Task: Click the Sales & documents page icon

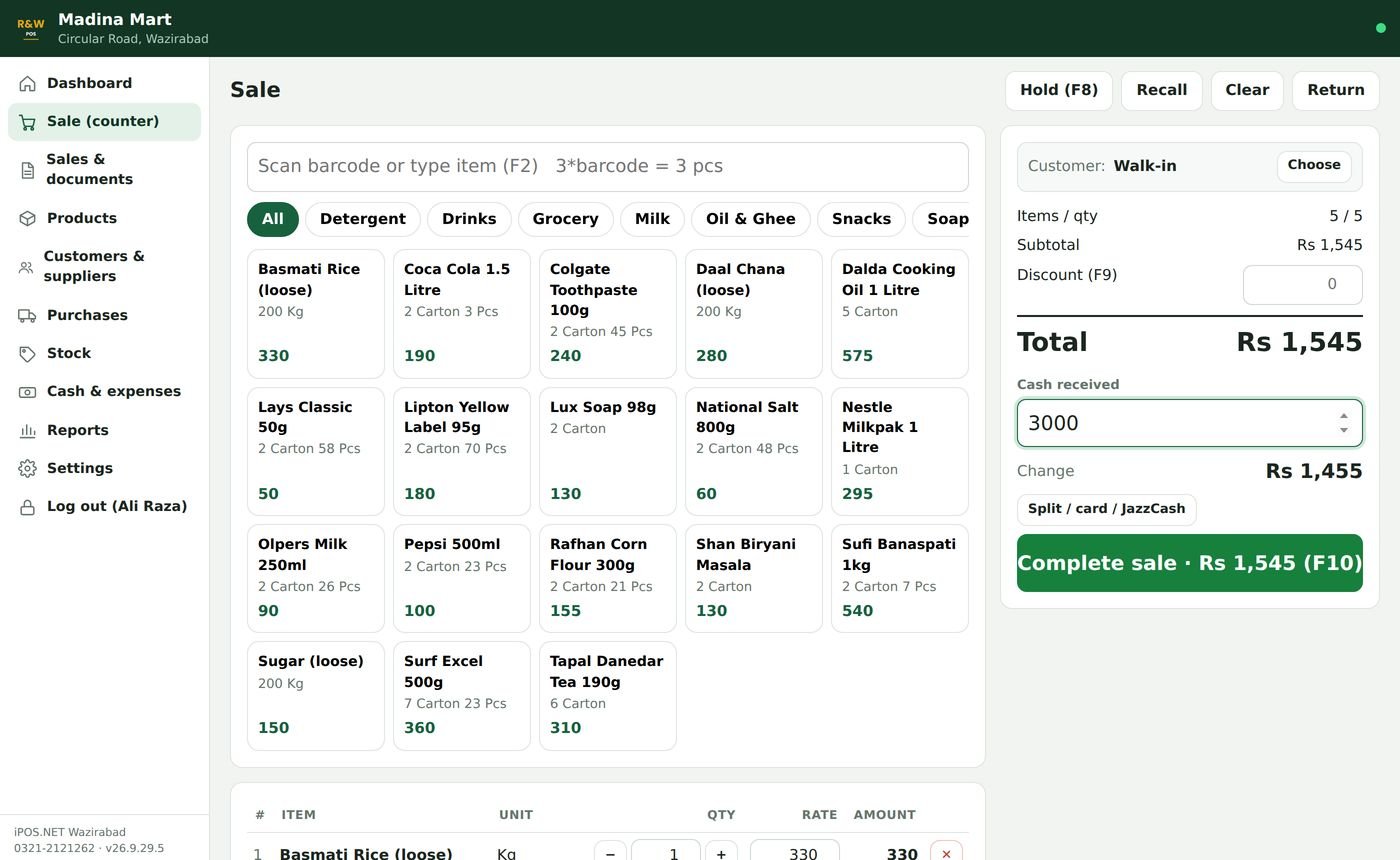Action: tap(27, 170)
